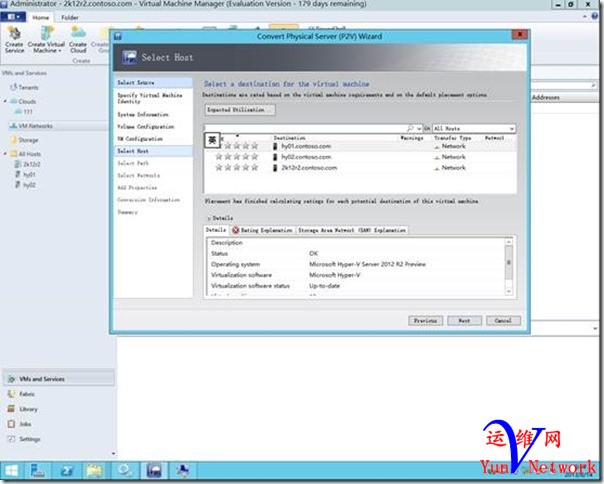Image resolution: width=604 pixels, height=484 pixels.
Task: Click the Create Service ribbon icon
Action: [15, 40]
